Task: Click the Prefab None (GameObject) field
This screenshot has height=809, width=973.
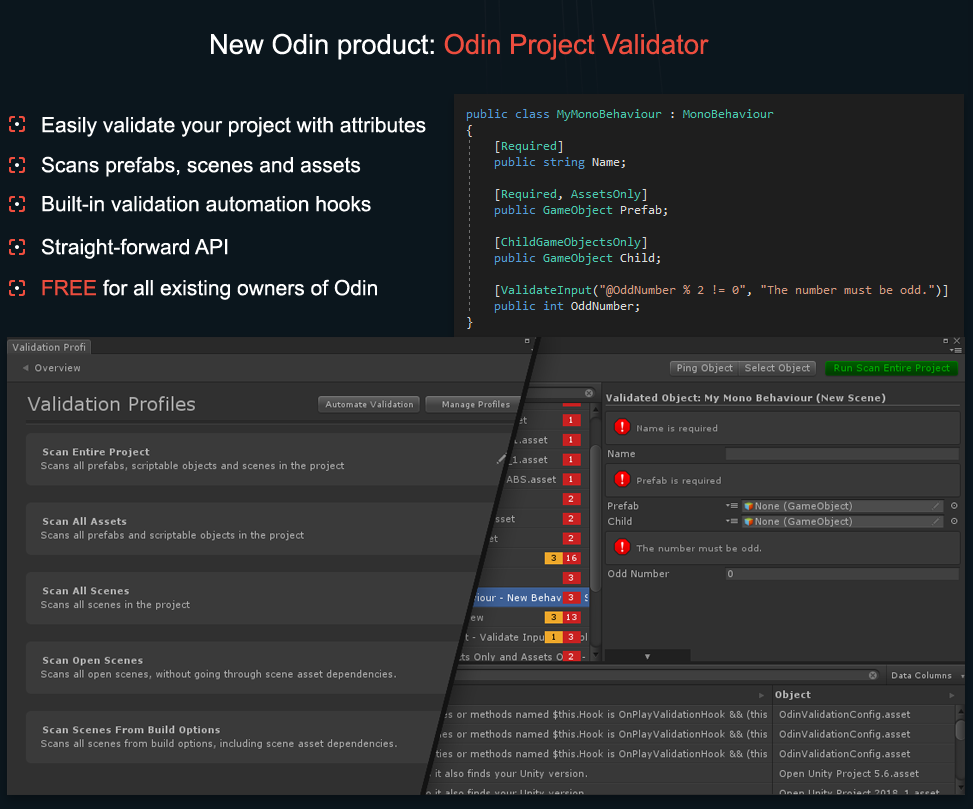Action: tap(842, 506)
